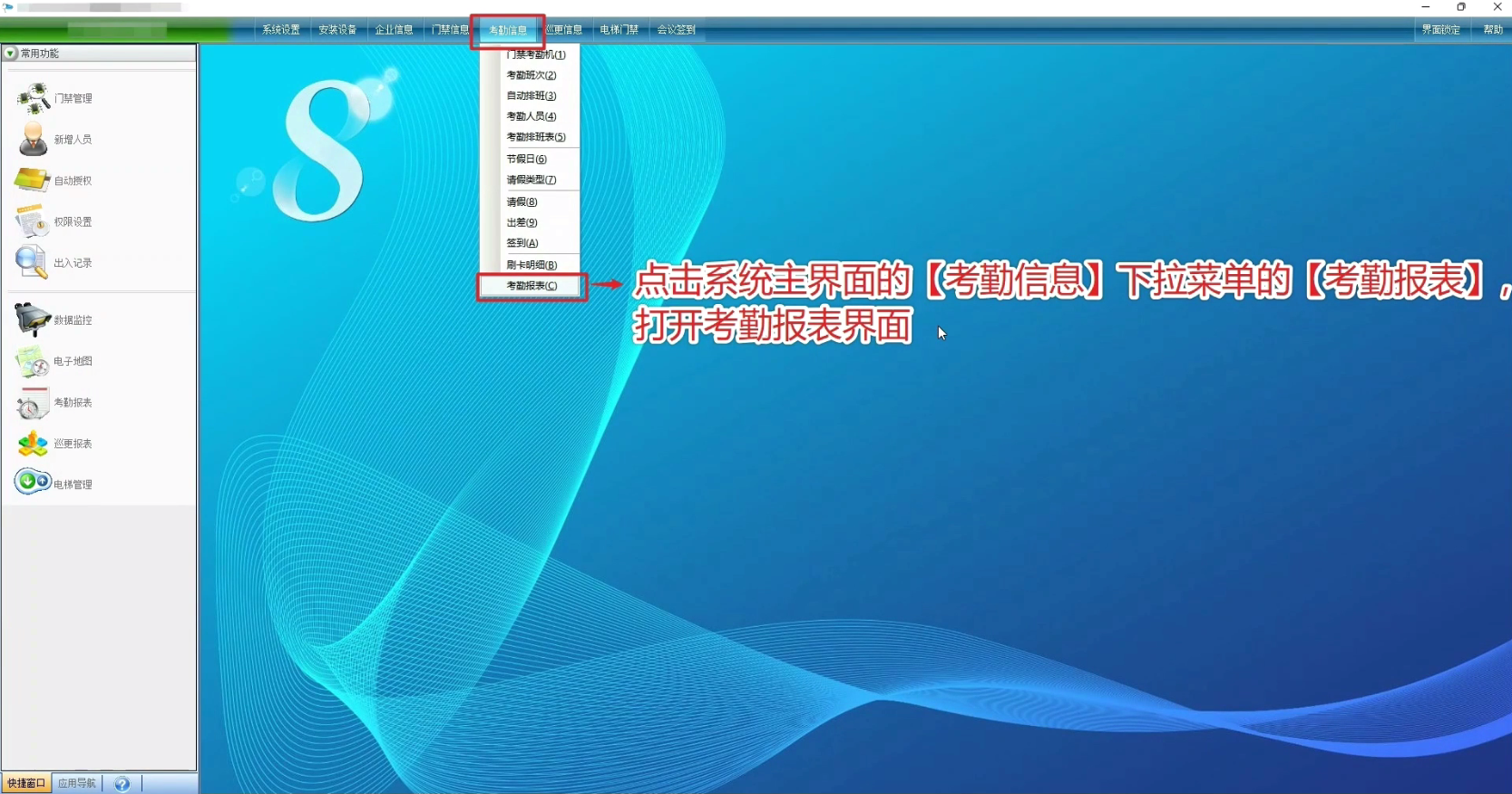
Task: Open the 巡更信息 menu
Action: [563, 30]
